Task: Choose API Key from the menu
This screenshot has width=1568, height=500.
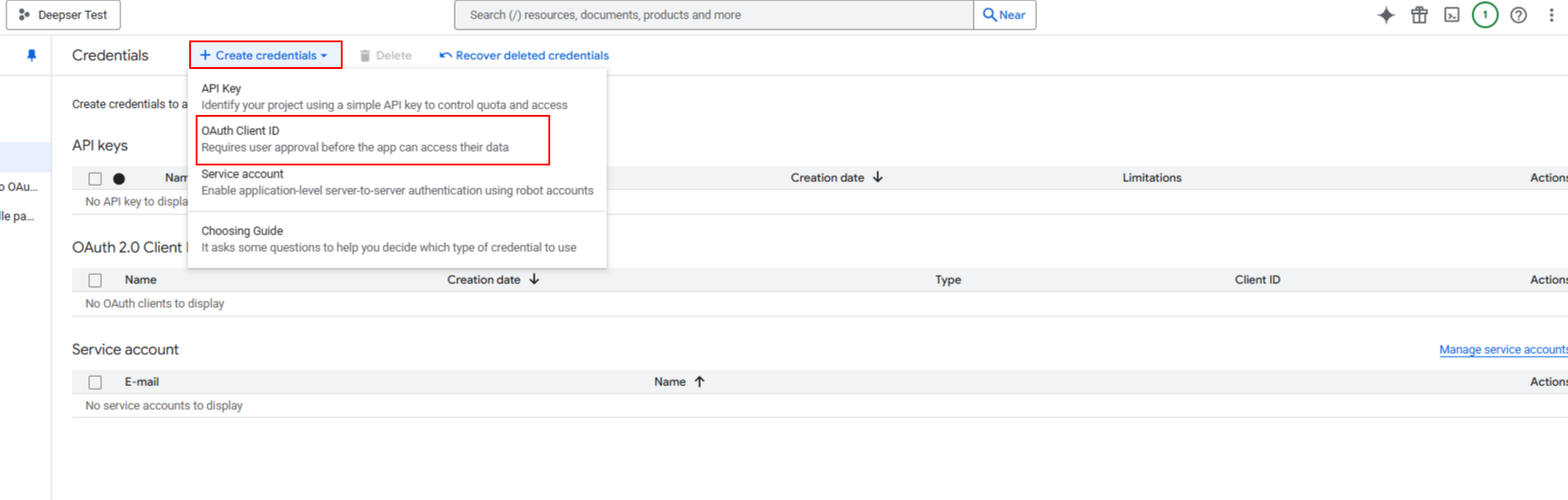Action: pyautogui.click(x=397, y=97)
